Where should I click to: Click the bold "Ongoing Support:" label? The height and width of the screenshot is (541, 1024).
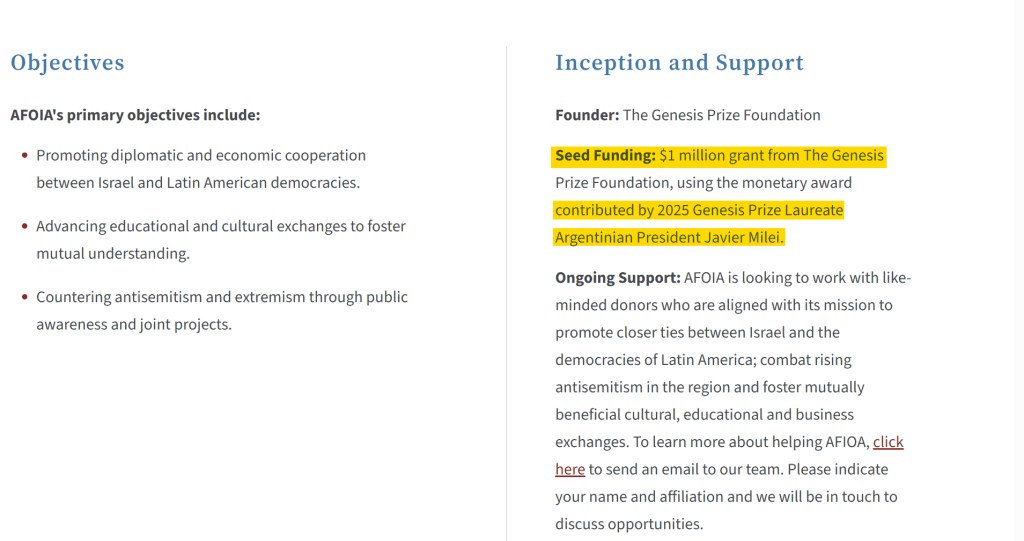(617, 277)
